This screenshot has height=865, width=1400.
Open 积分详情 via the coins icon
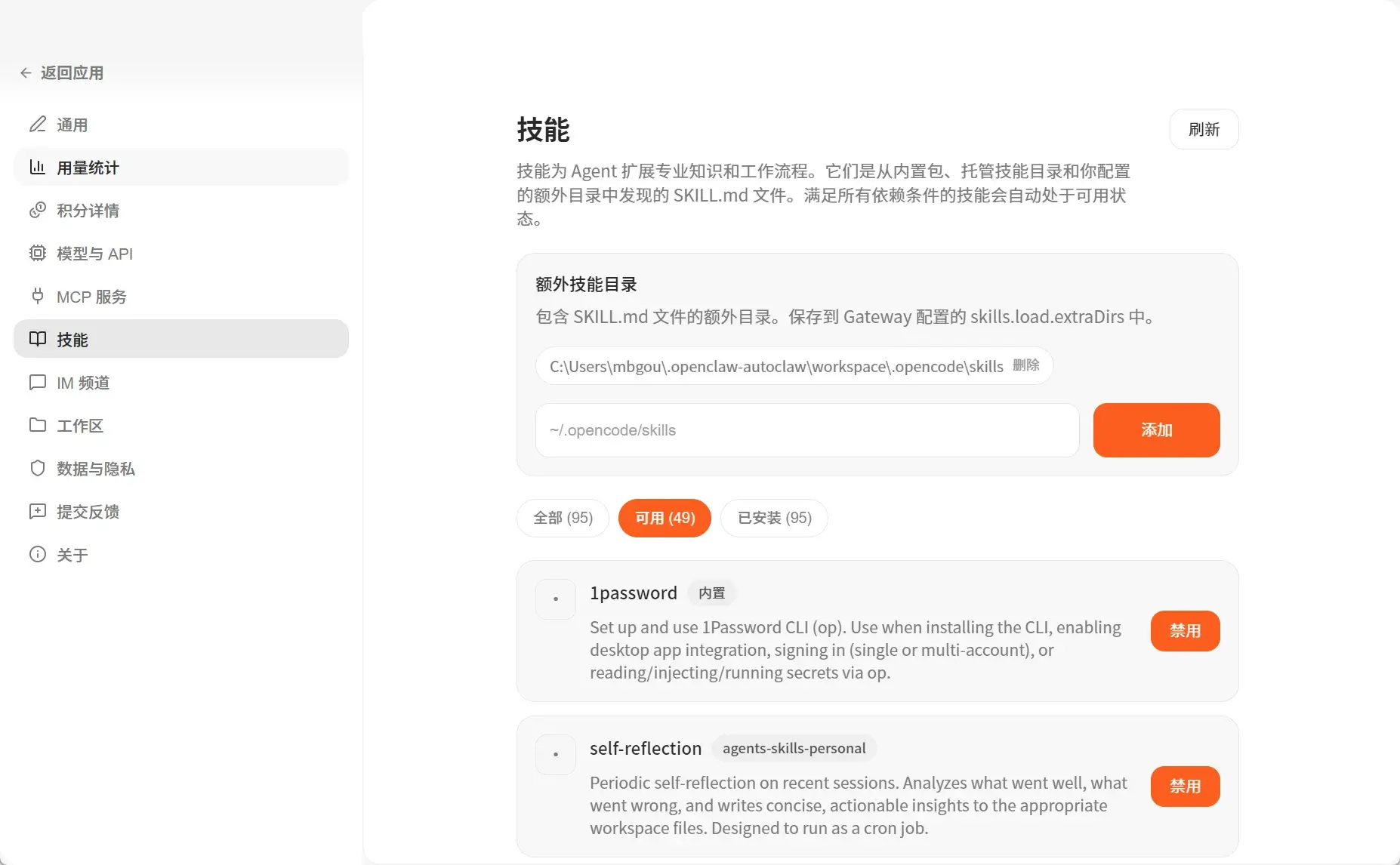pos(38,211)
